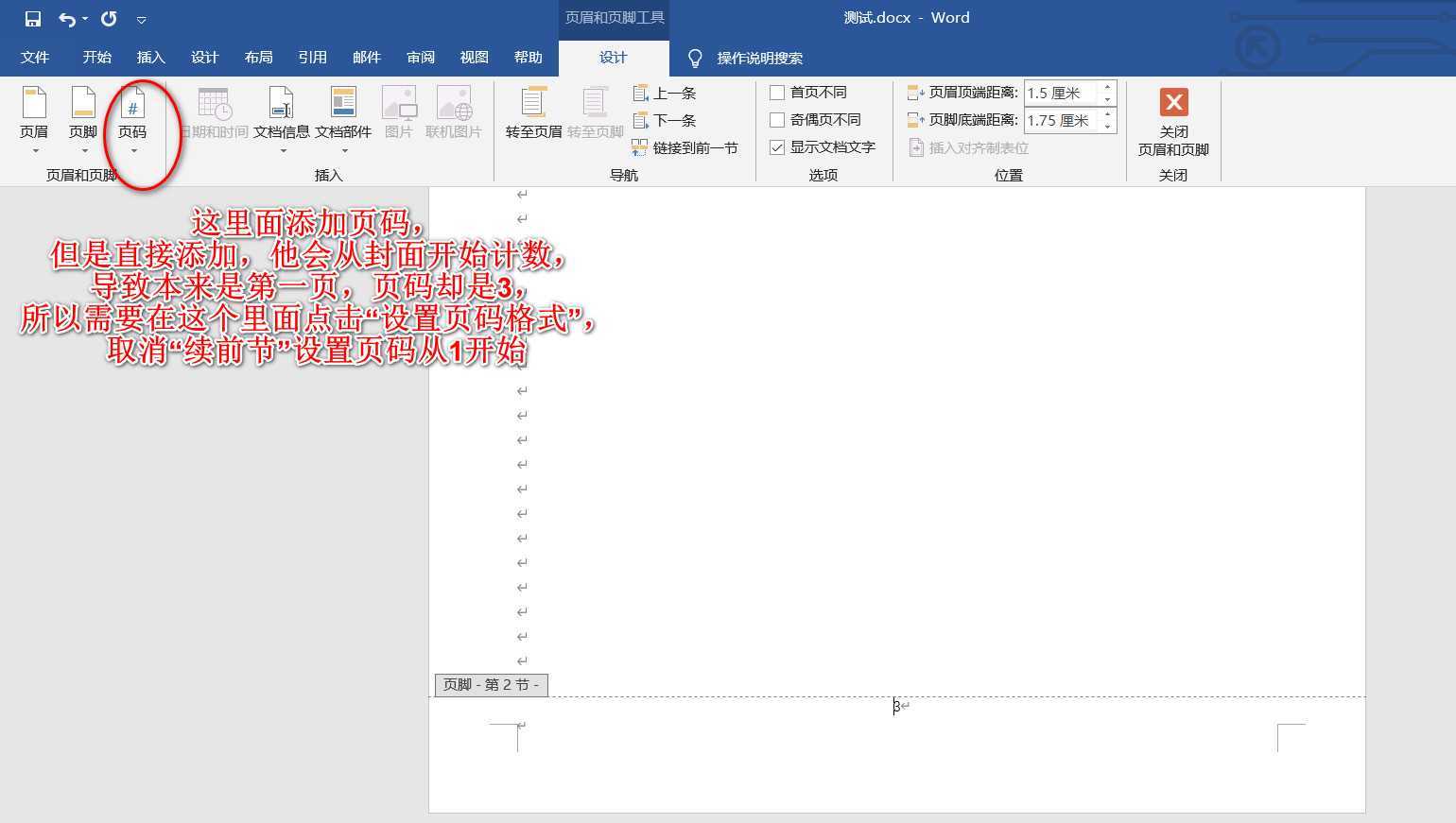Click 插入对齐制表位 insert alignment tab
1456x823 pixels.
coord(969,148)
